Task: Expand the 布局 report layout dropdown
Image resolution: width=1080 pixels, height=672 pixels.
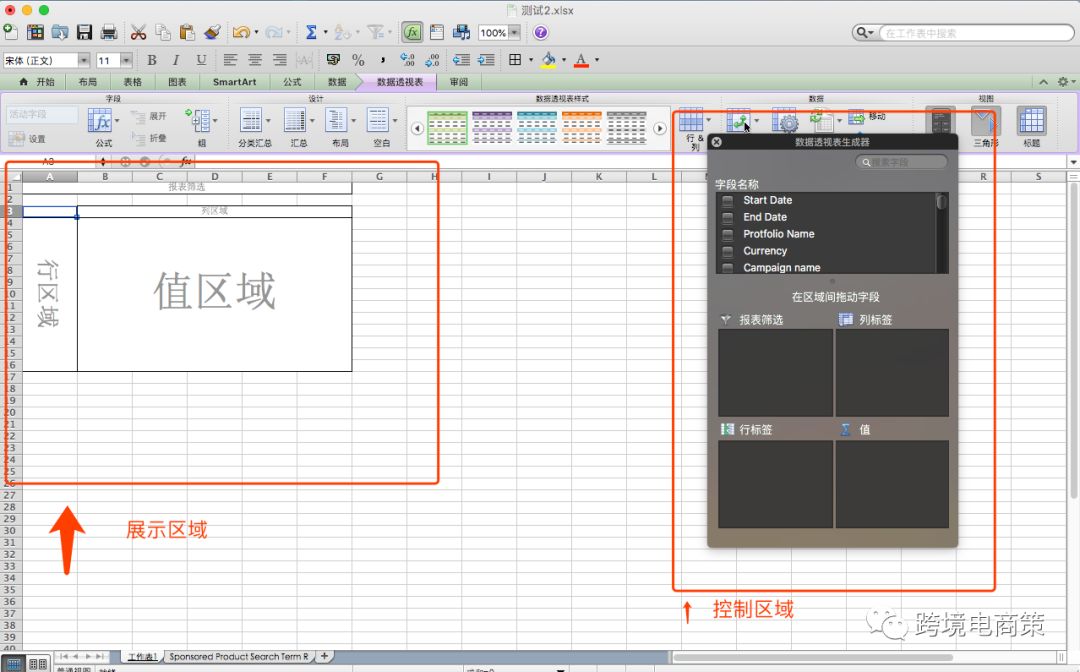Action: (x=353, y=121)
